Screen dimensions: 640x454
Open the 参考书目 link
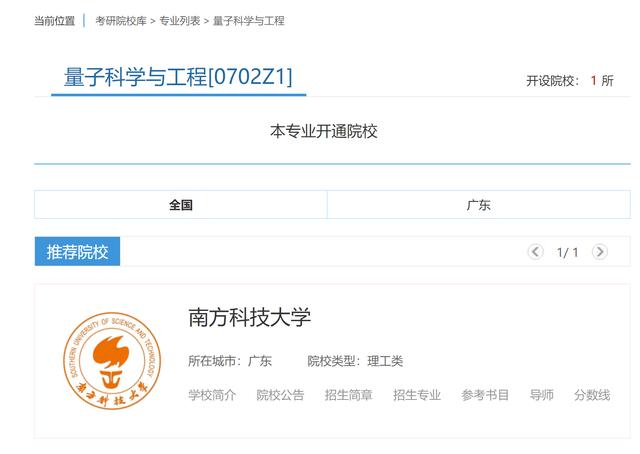click(485, 395)
